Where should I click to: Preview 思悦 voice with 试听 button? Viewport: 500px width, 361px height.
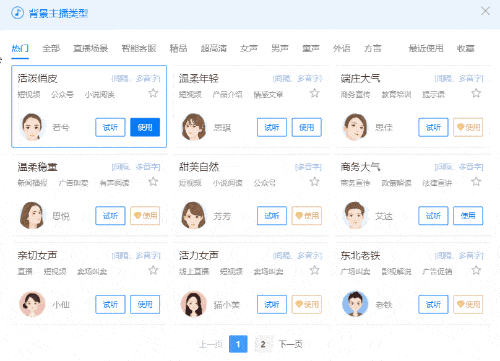[x=110, y=216]
